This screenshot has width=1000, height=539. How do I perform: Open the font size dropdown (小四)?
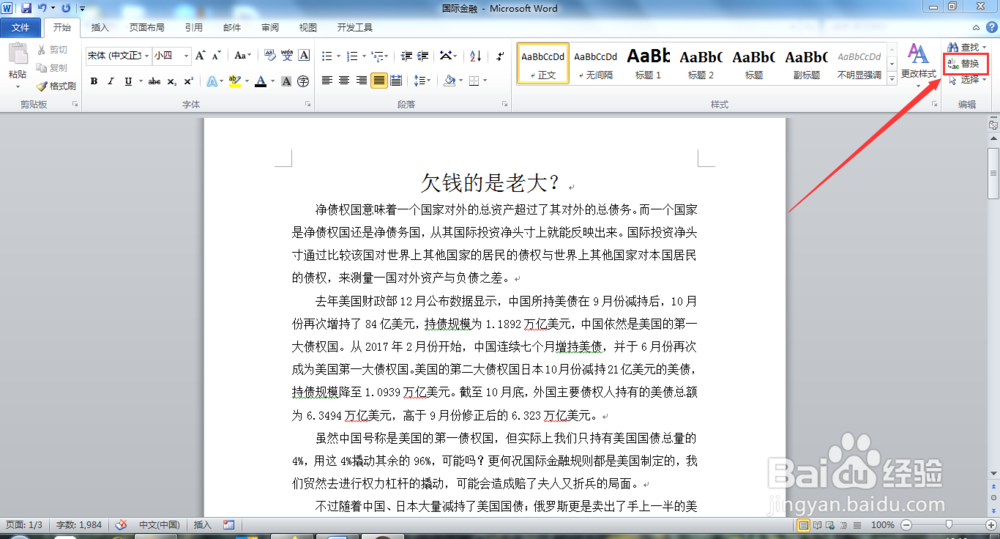click(x=186, y=55)
